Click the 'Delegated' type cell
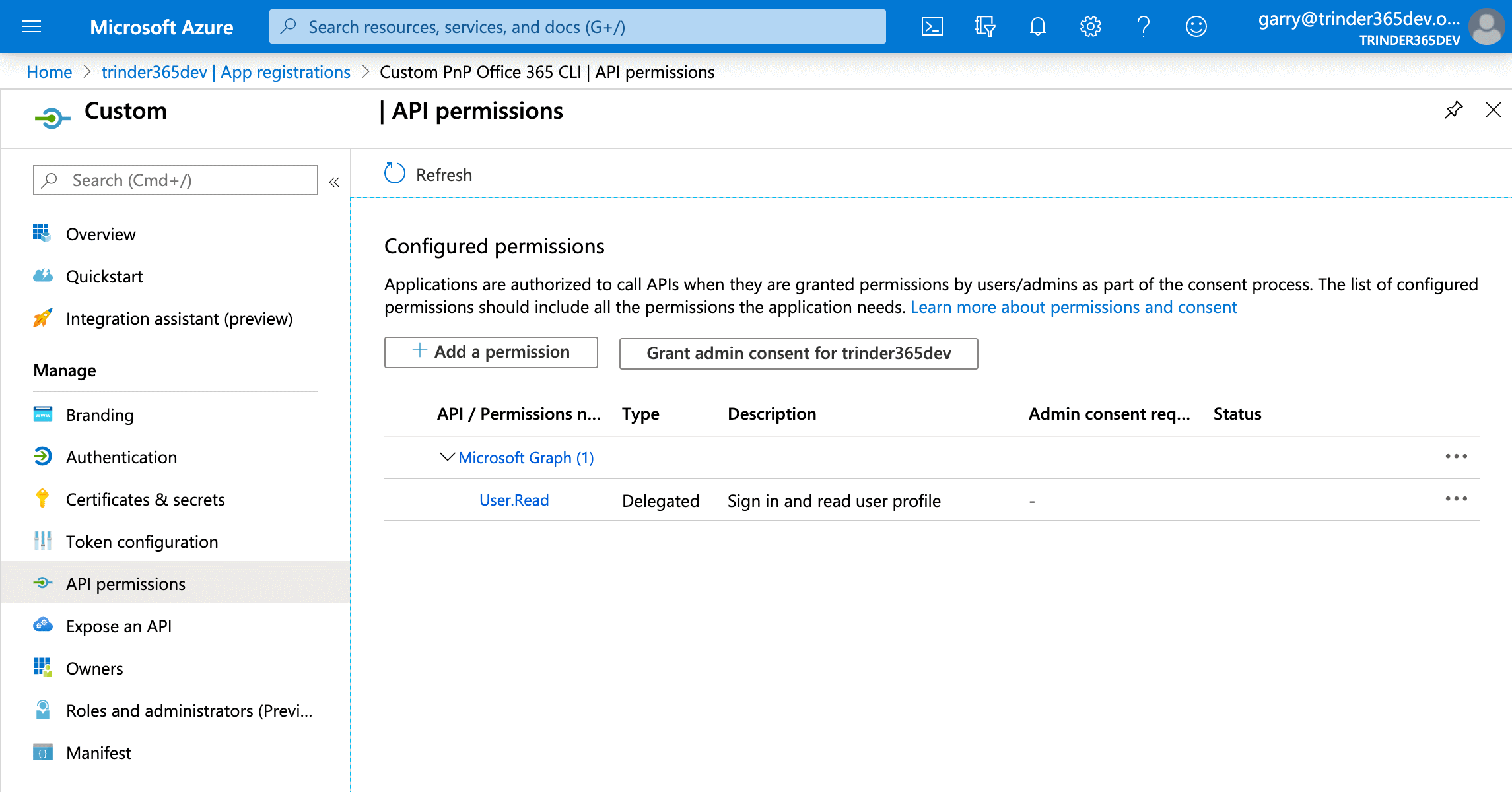This screenshot has height=792, width=1512. click(x=660, y=501)
